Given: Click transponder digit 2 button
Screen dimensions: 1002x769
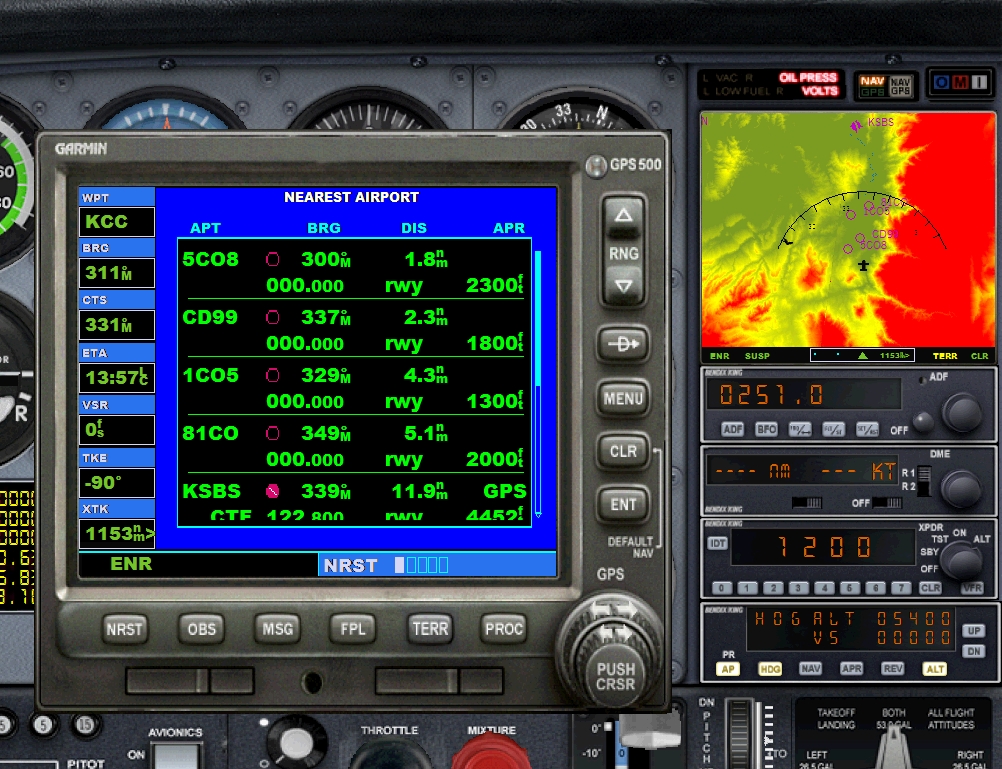Looking at the screenshot, I should pyautogui.click(x=773, y=588).
